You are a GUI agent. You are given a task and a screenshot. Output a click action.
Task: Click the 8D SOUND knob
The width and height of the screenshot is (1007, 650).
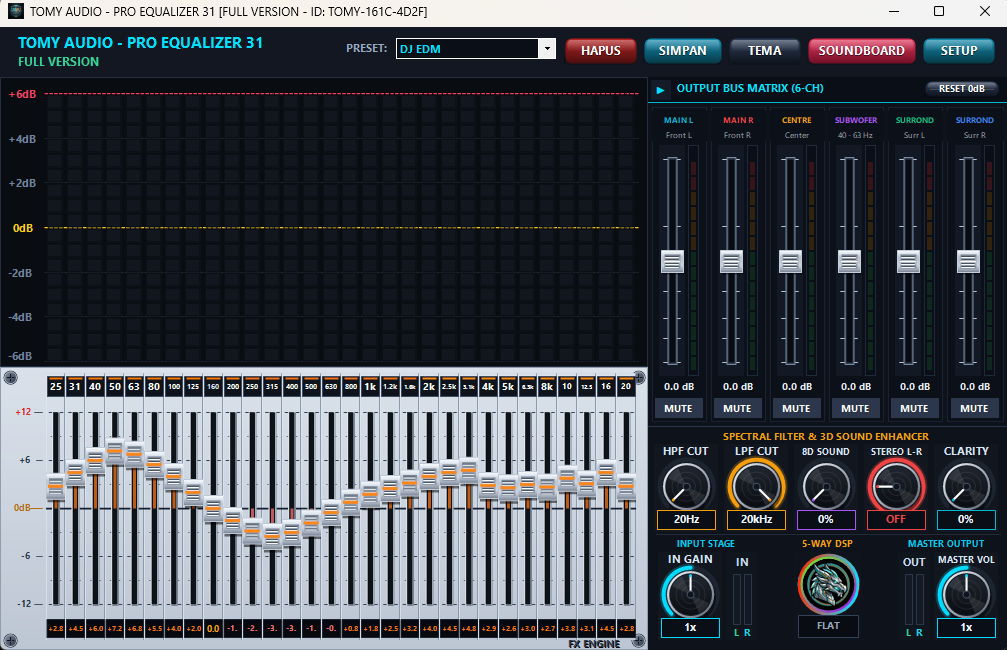coord(826,486)
